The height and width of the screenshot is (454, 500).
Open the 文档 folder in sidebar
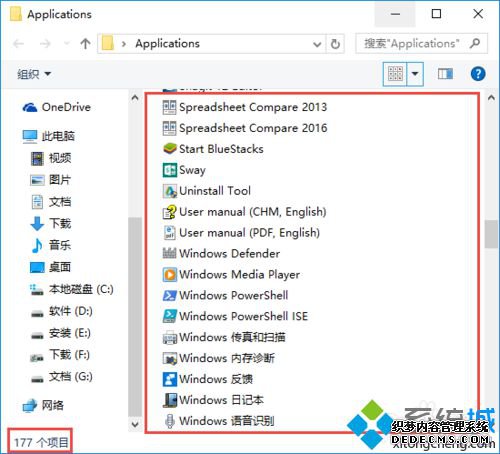click(51, 202)
